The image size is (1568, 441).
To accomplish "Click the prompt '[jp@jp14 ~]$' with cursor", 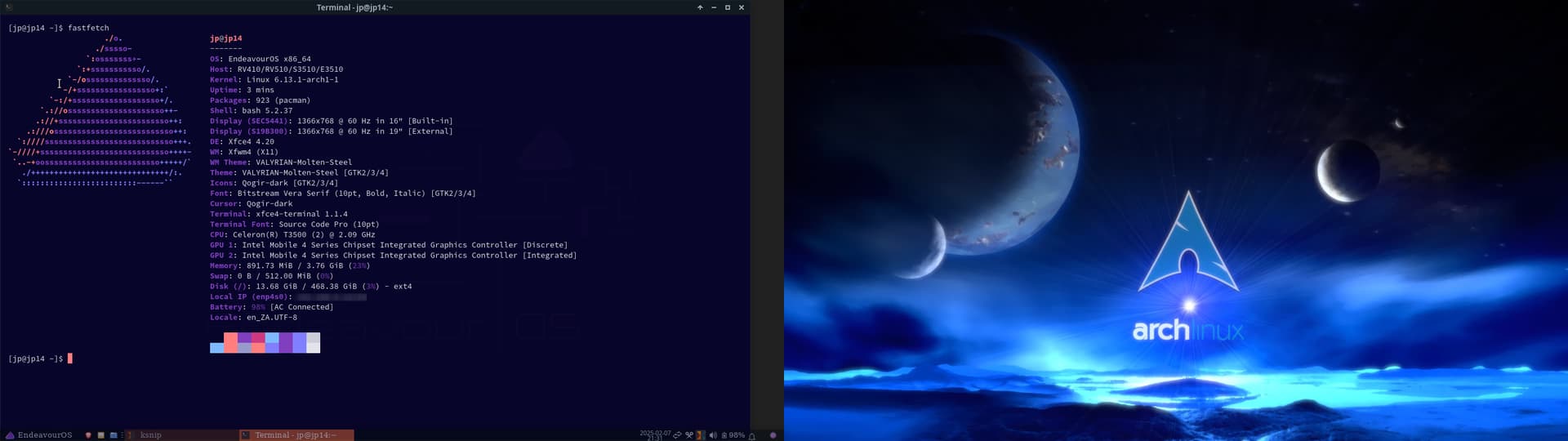I will pyautogui.click(x=36, y=359).
